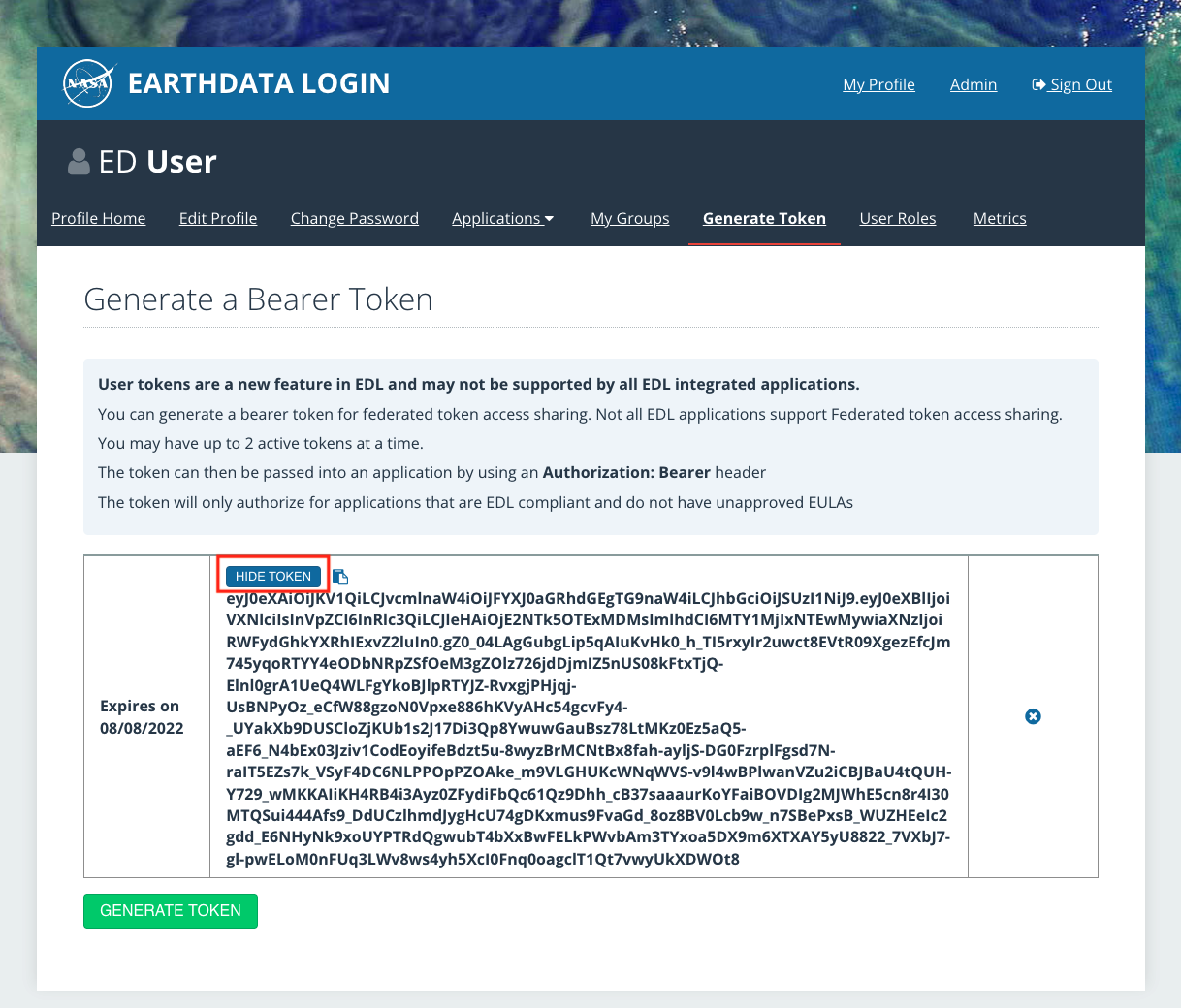This screenshot has width=1181, height=1008.
Task: View the My Groups tab
Action: tap(630, 218)
